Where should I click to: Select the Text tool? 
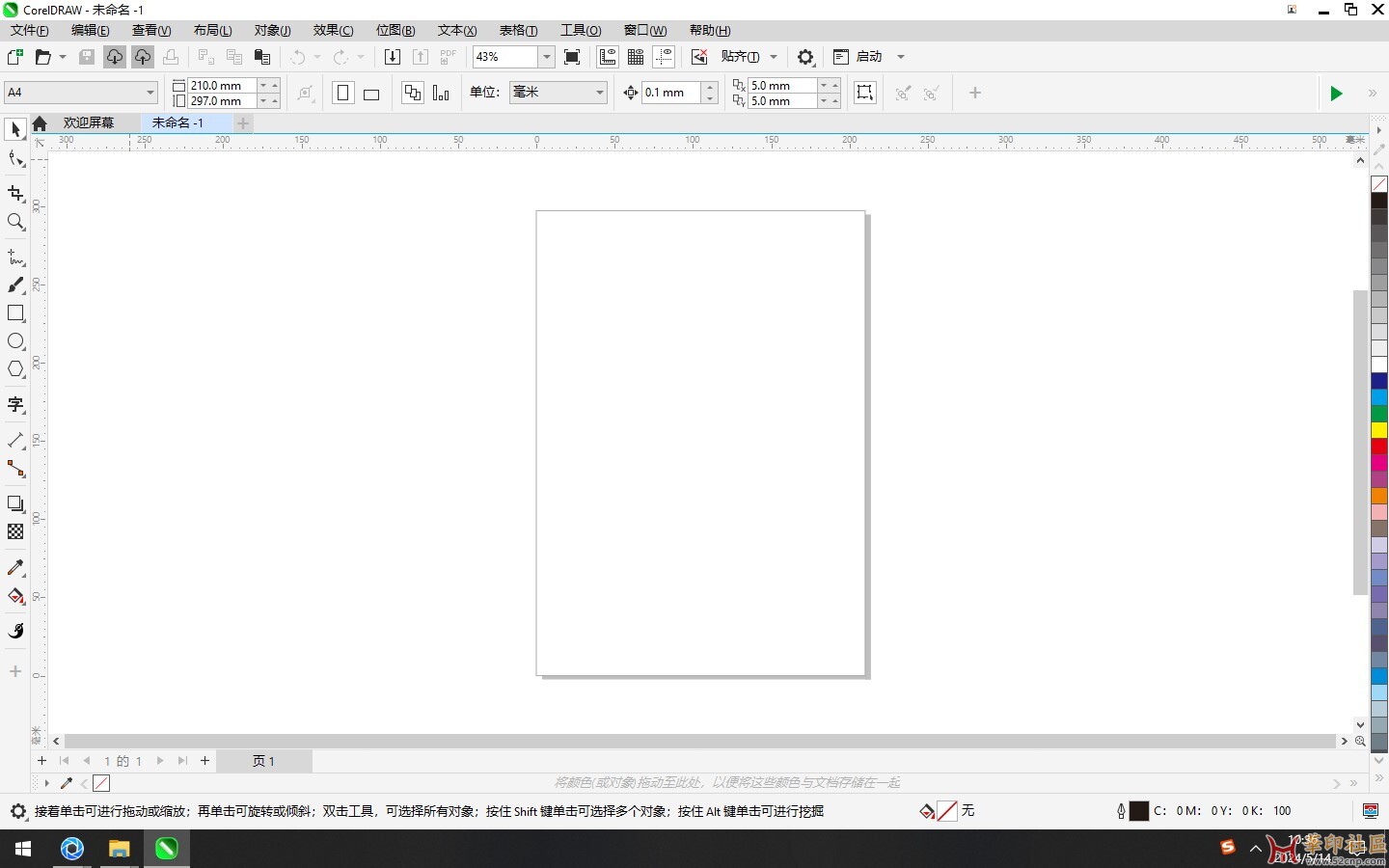(15, 405)
